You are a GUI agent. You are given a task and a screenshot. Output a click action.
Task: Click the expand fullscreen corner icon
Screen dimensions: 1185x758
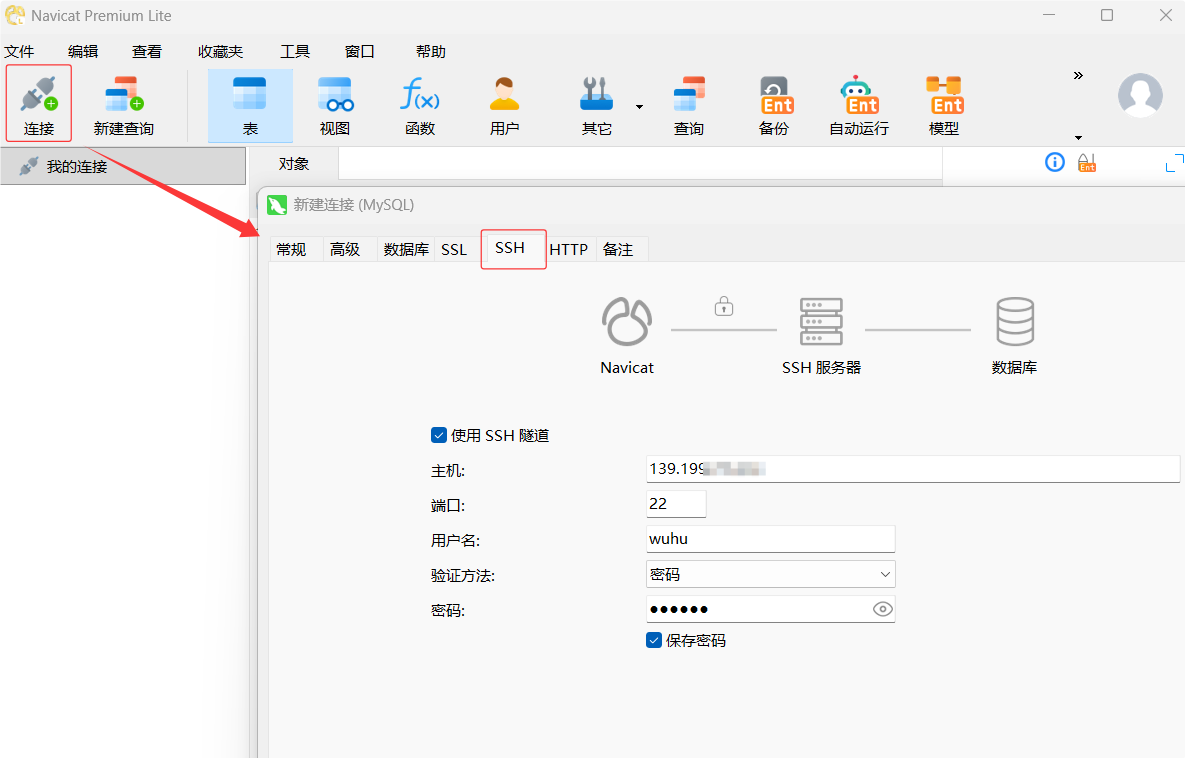tap(1174, 162)
